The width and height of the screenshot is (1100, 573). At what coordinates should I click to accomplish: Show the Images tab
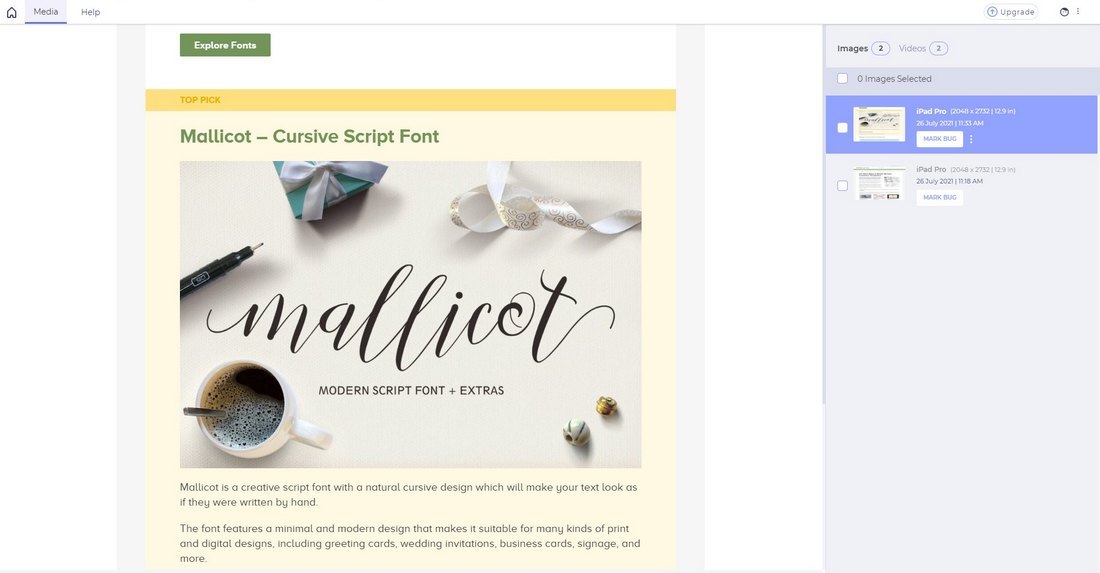863,48
